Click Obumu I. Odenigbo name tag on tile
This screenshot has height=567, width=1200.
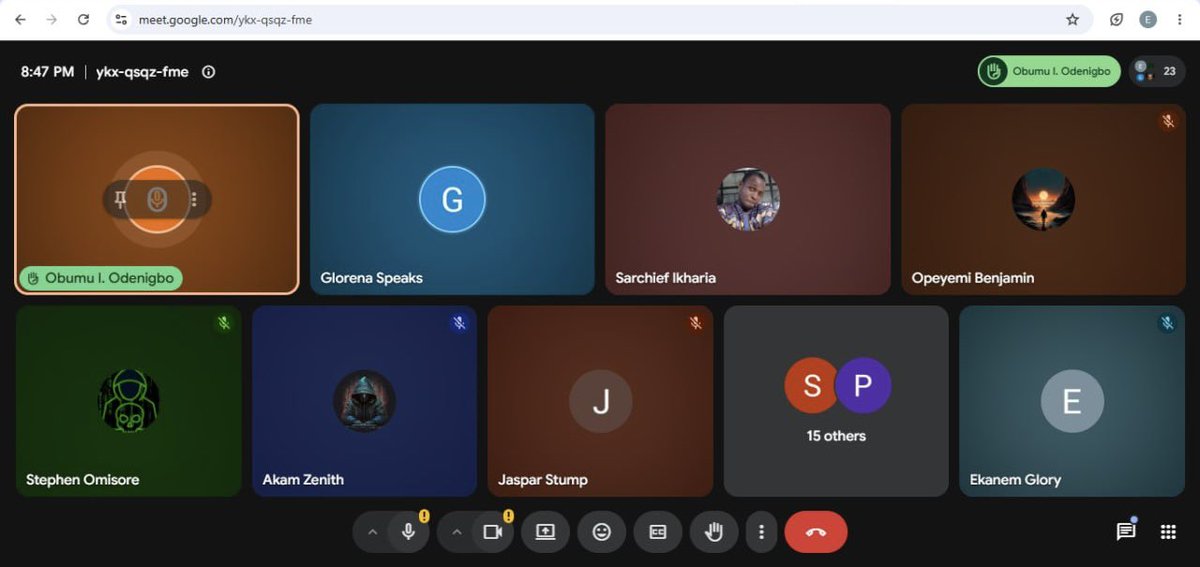(x=101, y=278)
